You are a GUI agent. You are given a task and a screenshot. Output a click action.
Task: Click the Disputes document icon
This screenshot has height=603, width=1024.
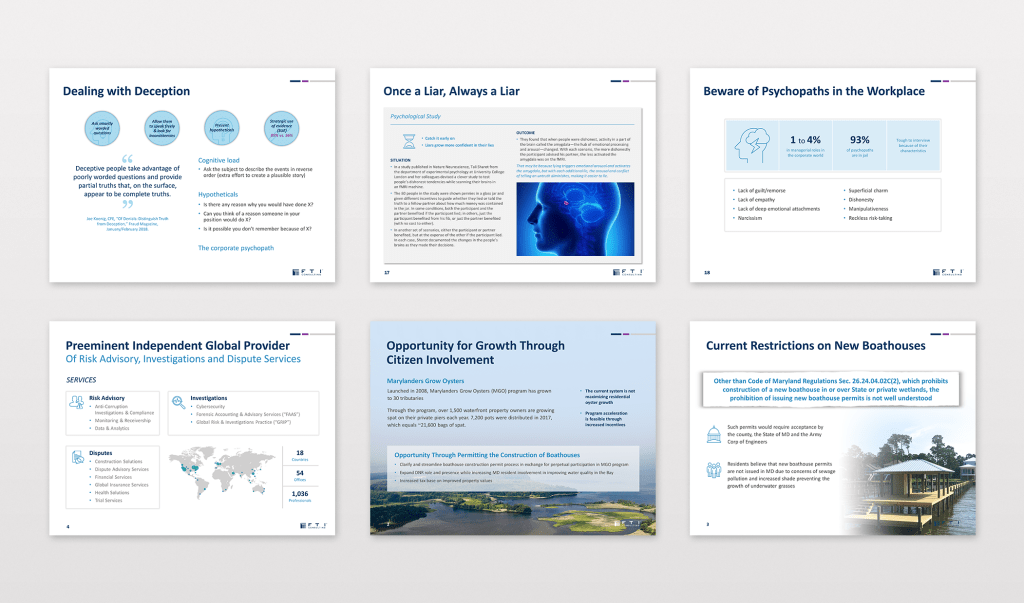point(78,456)
